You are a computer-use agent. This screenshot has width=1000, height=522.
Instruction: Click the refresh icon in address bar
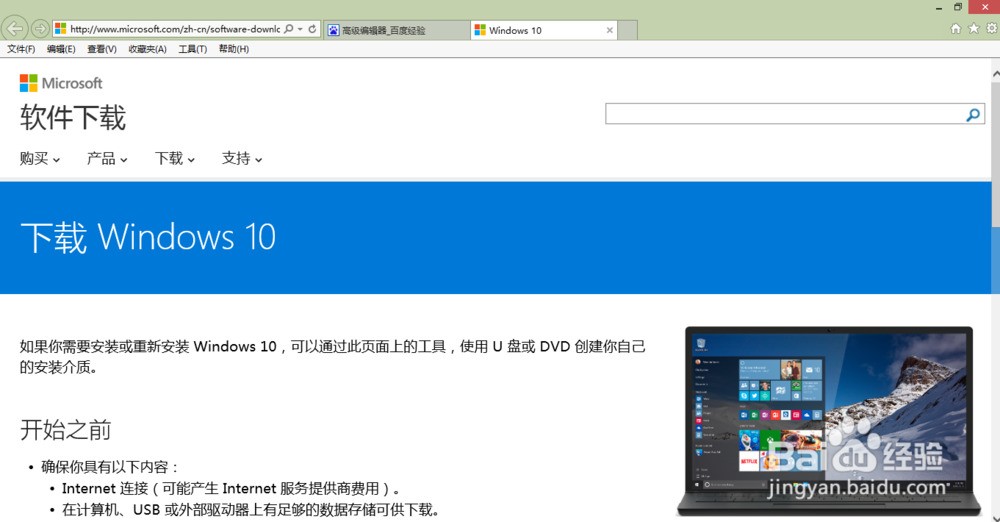pos(312,29)
